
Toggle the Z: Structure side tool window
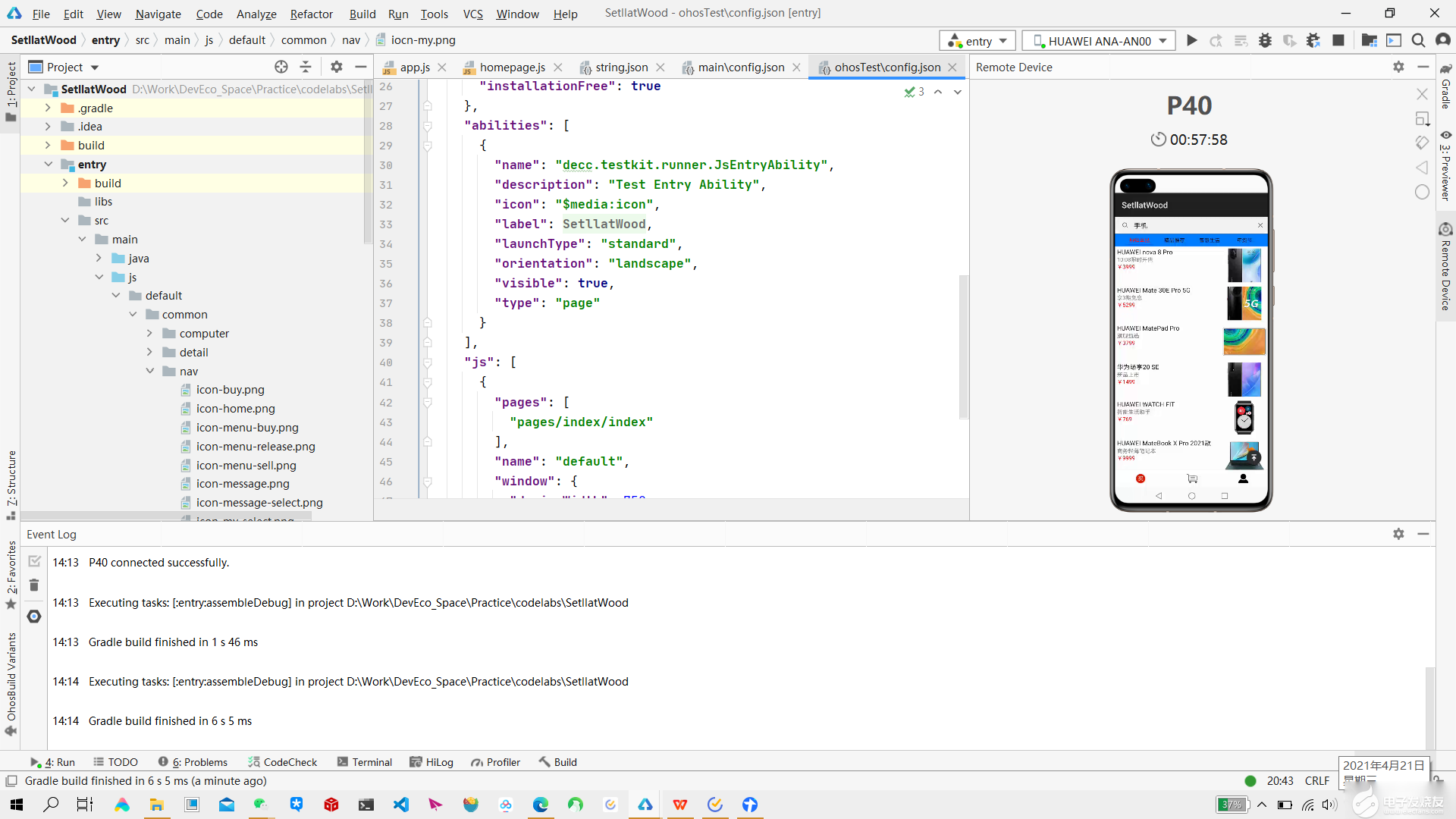click(11, 485)
